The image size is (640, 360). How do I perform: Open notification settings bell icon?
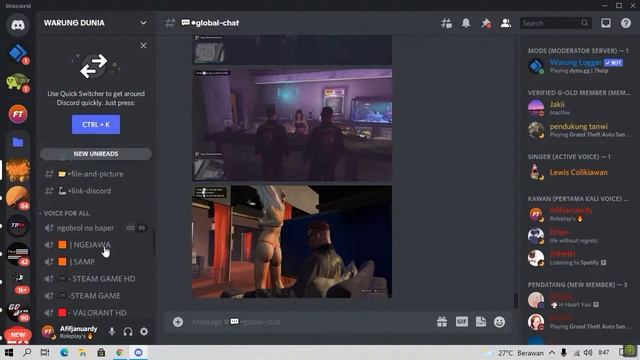click(466, 23)
